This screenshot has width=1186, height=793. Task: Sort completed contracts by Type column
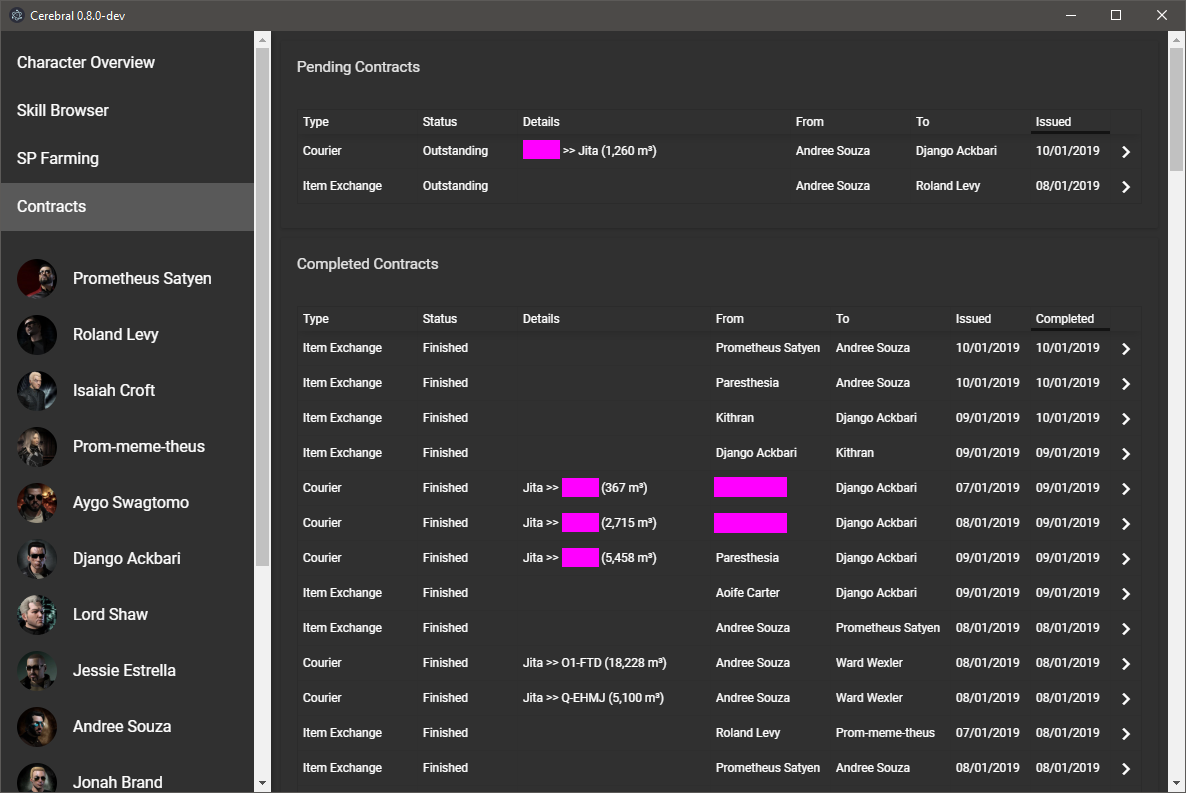click(315, 319)
